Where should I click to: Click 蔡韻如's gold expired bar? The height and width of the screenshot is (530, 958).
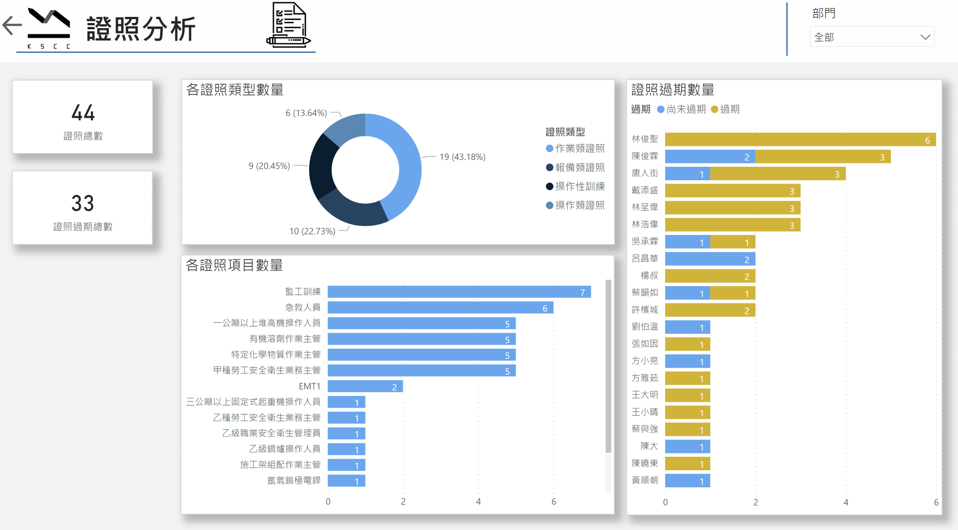click(733, 293)
